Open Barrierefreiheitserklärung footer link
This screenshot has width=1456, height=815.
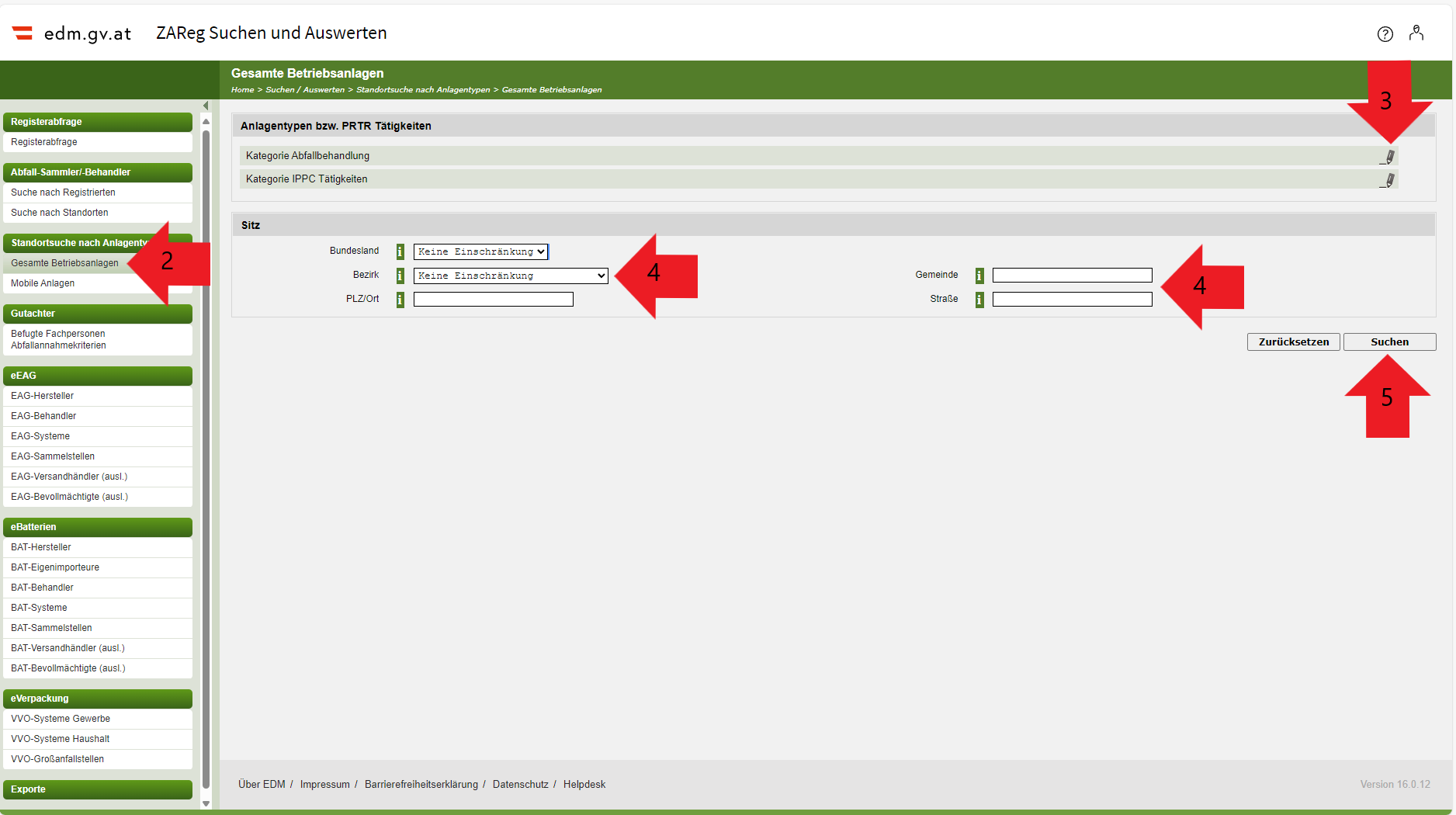[x=421, y=785]
